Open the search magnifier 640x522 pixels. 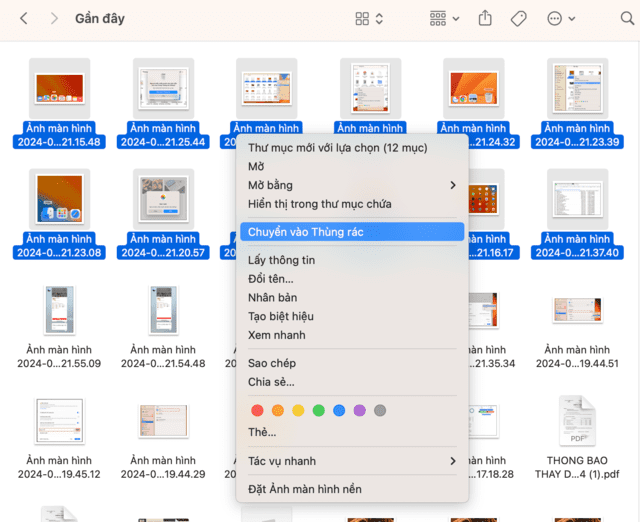pos(627,18)
